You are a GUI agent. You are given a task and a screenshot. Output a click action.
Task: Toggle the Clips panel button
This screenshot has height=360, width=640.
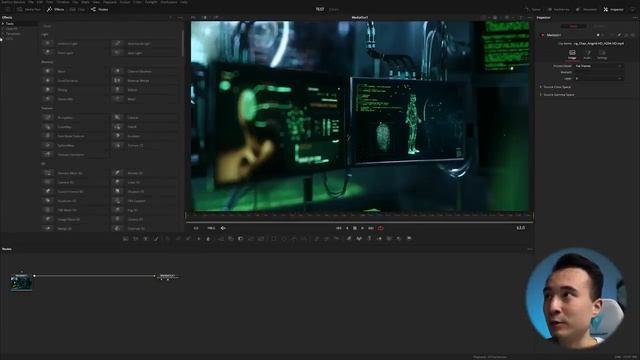(x=77, y=9)
